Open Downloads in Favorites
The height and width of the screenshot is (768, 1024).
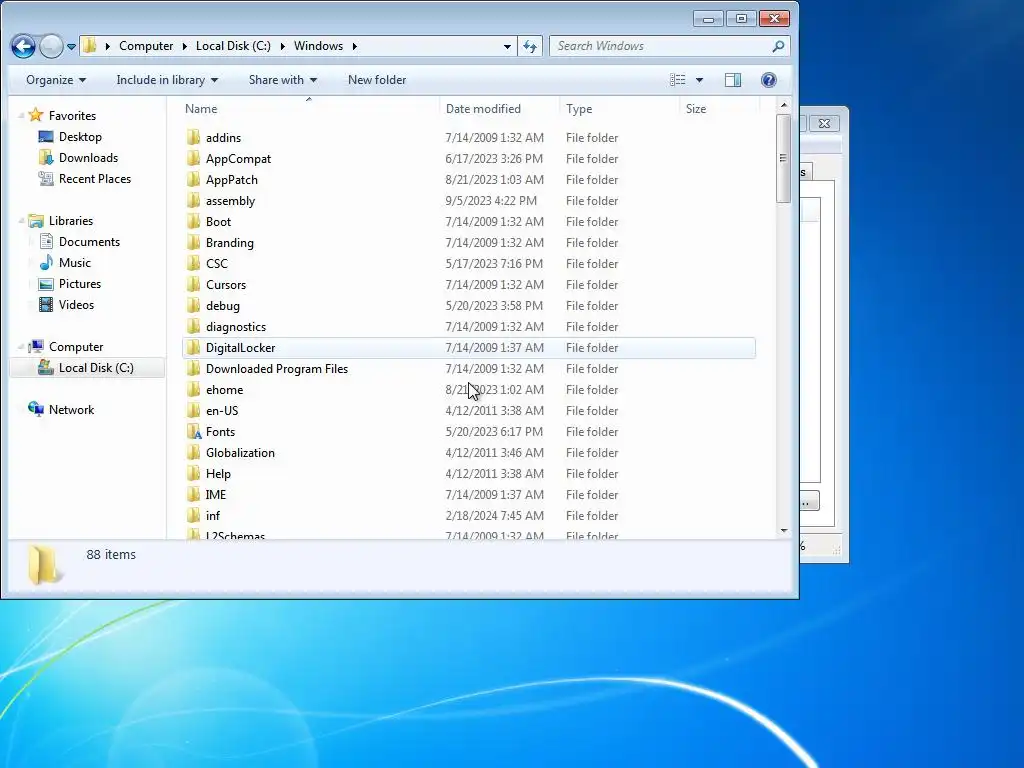(x=88, y=157)
